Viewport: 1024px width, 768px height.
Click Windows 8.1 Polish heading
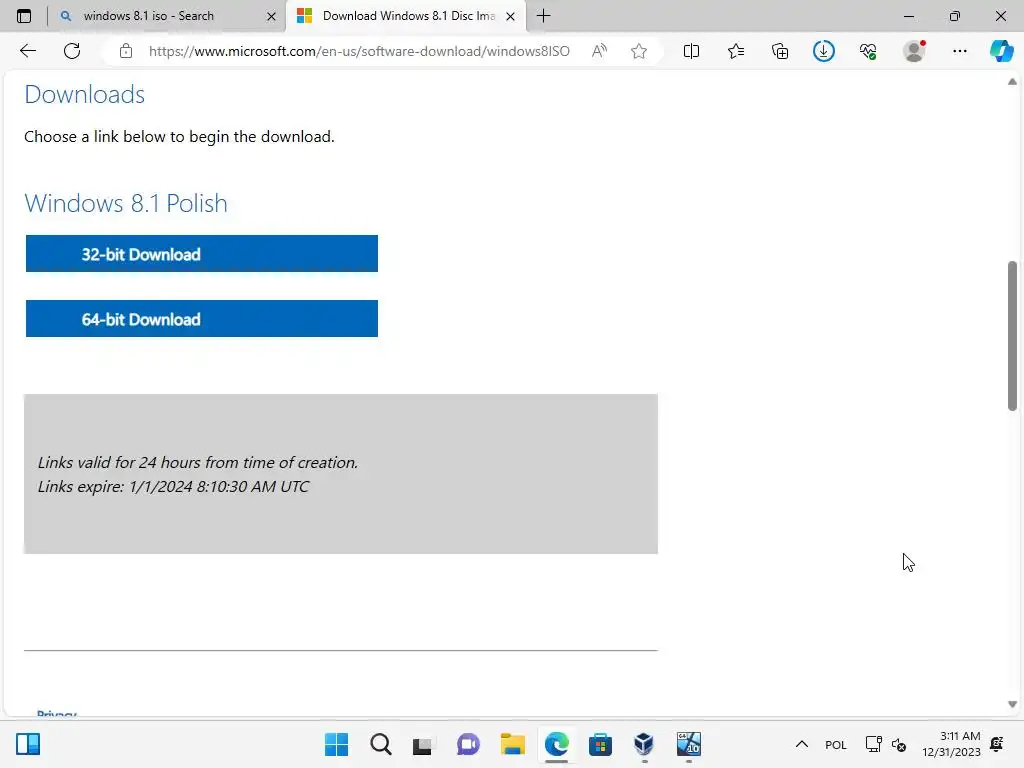[126, 203]
